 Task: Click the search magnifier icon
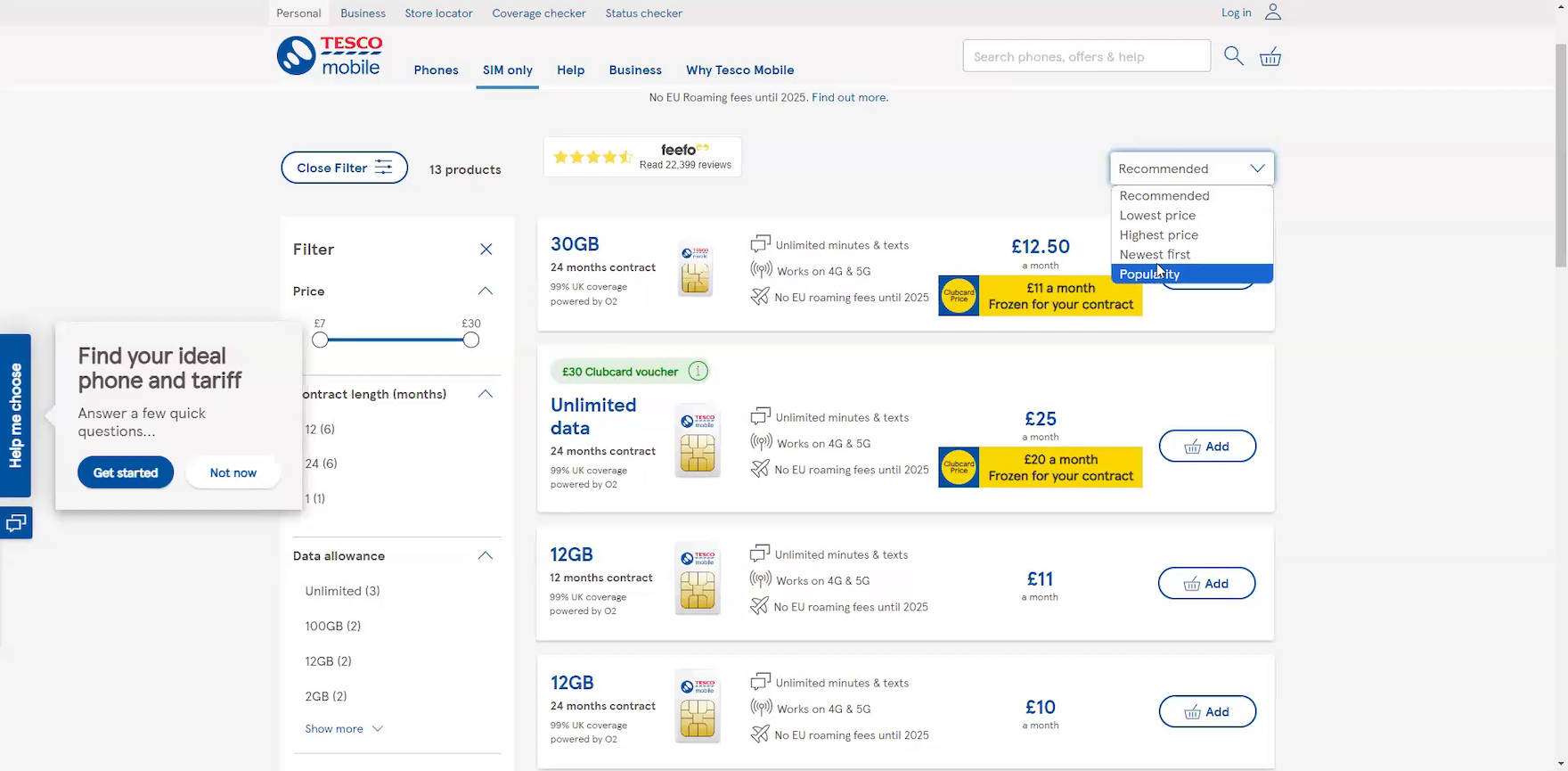[1233, 56]
